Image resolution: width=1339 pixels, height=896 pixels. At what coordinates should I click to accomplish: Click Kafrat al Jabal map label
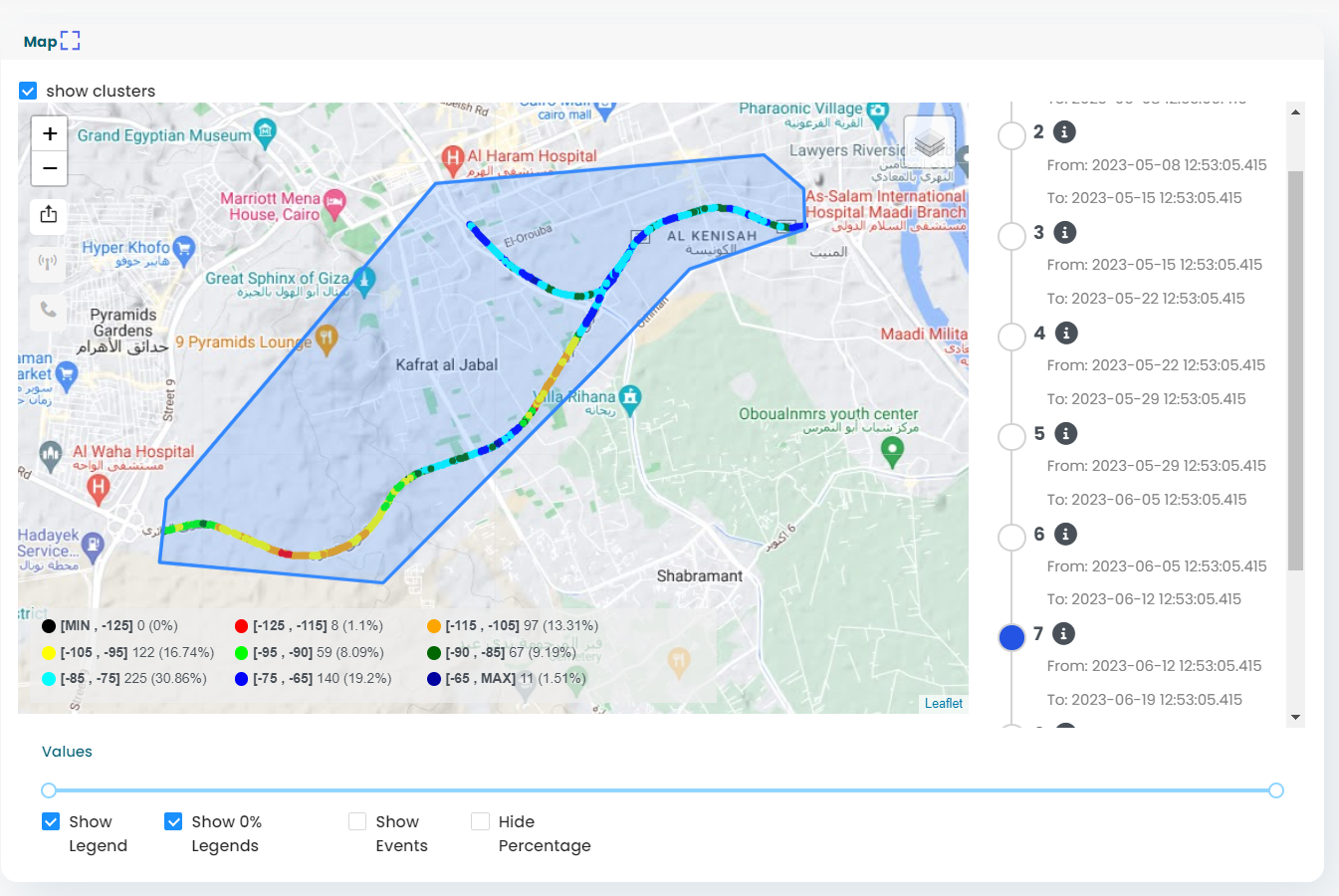pyautogui.click(x=447, y=365)
